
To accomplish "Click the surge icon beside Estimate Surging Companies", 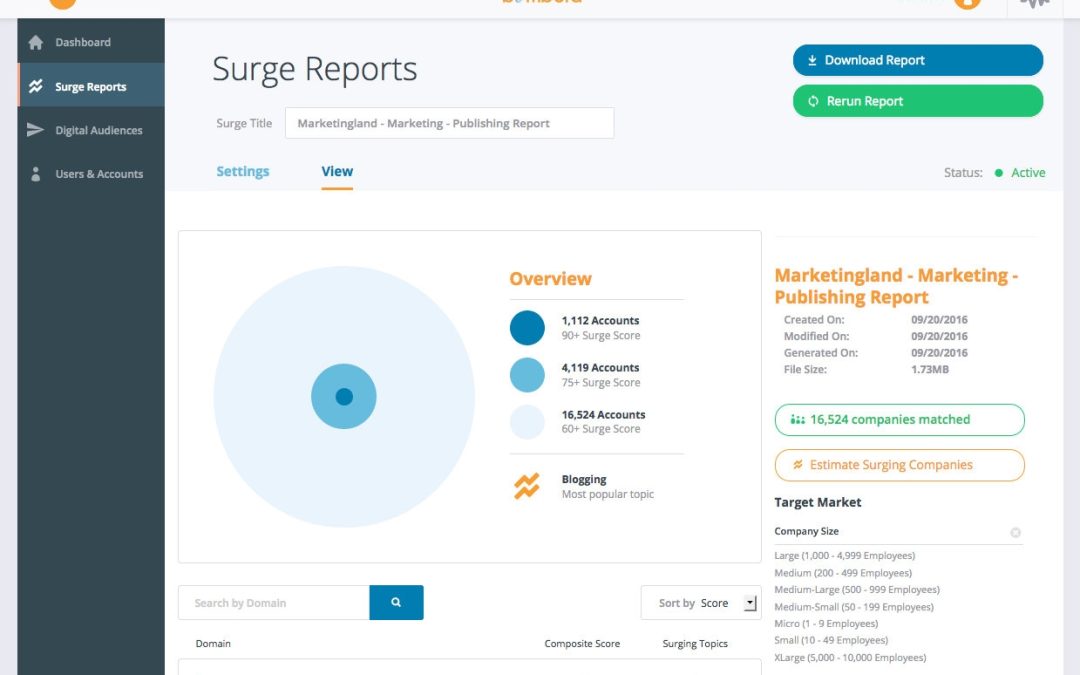I will 798,465.
